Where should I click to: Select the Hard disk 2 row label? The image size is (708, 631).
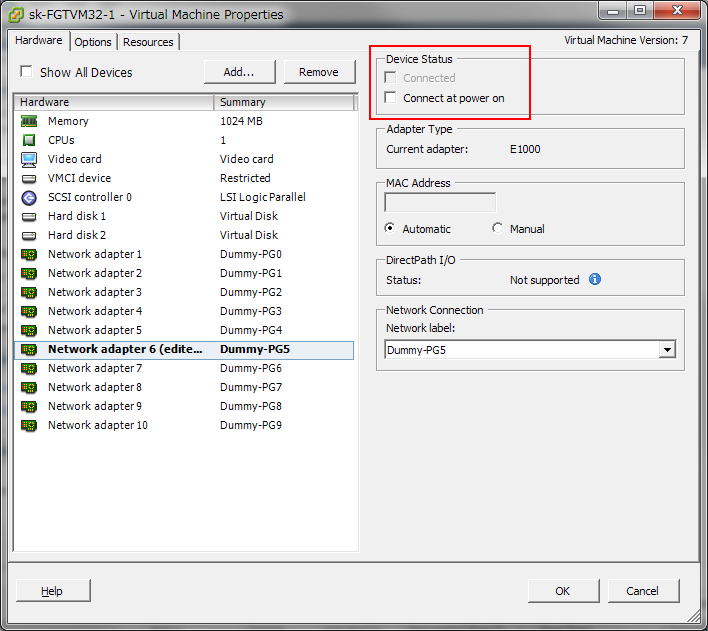point(77,235)
